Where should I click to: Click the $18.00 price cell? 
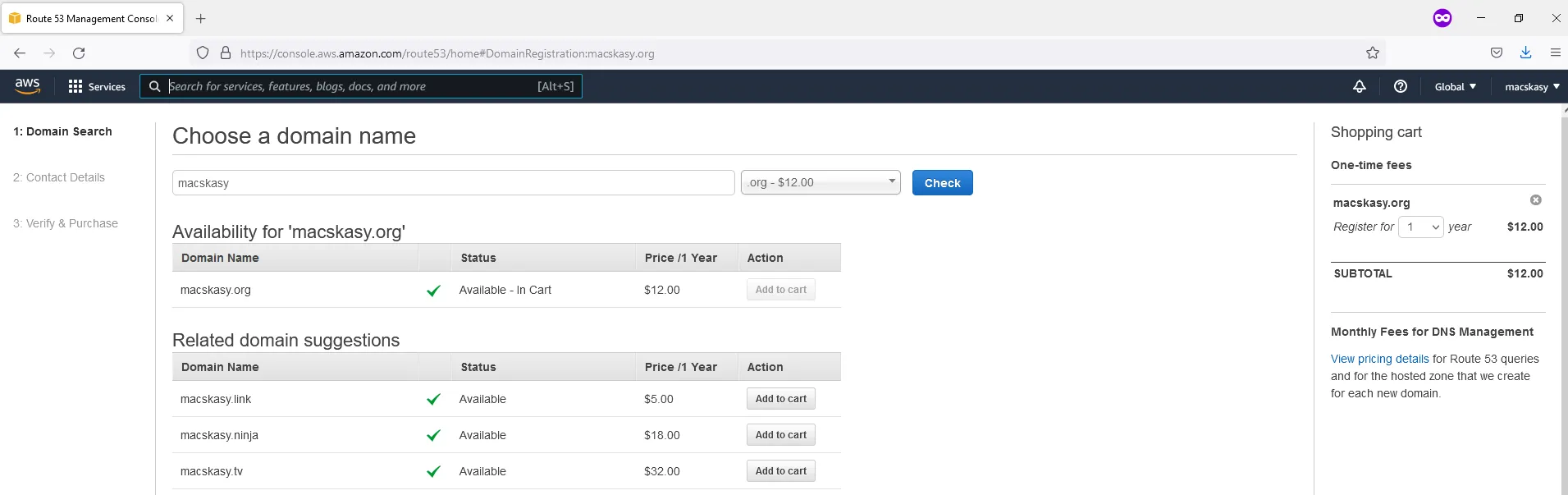click(x=662, y=435)
